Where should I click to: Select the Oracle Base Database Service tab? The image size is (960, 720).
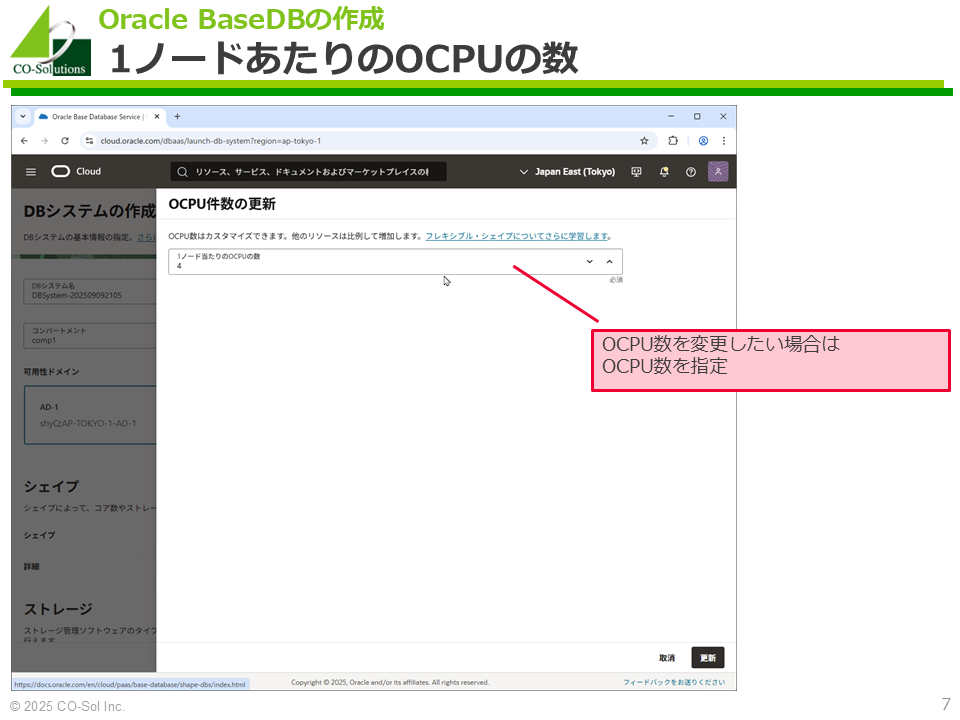[x=99, y=116]
